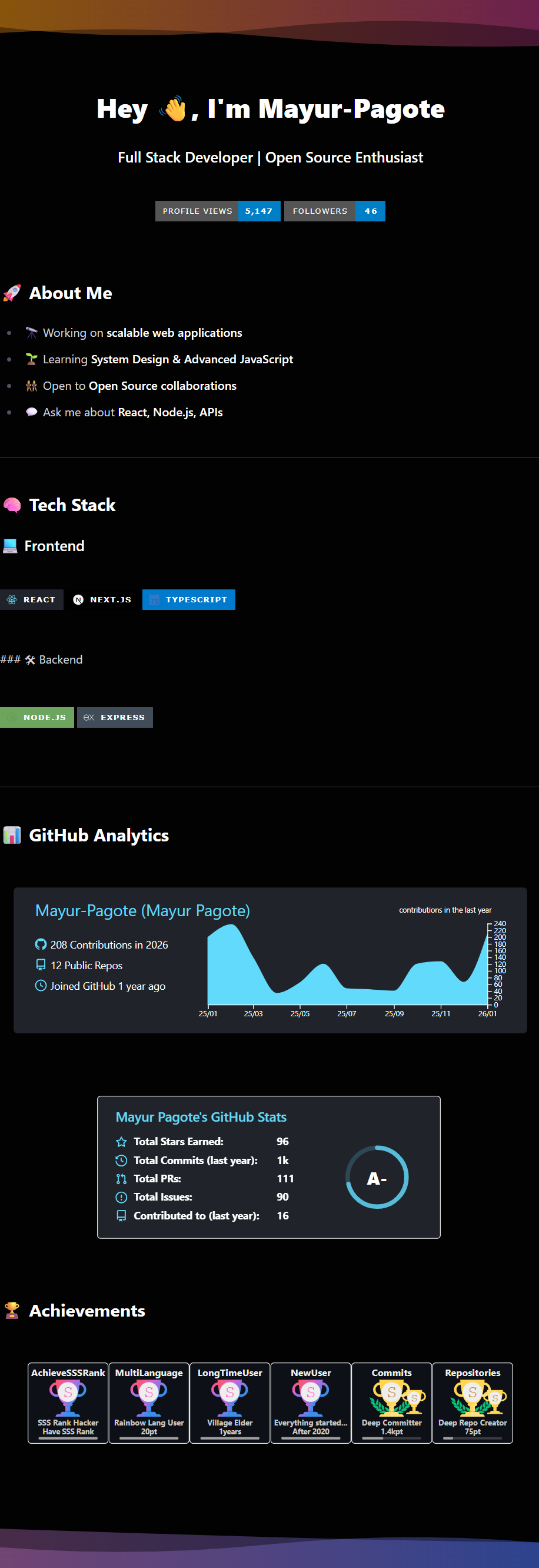Screen dimensions: 539x1568
Task: Click the rocket emoji beside About Me
Action: pyautogui.click(x=12, y=293)
